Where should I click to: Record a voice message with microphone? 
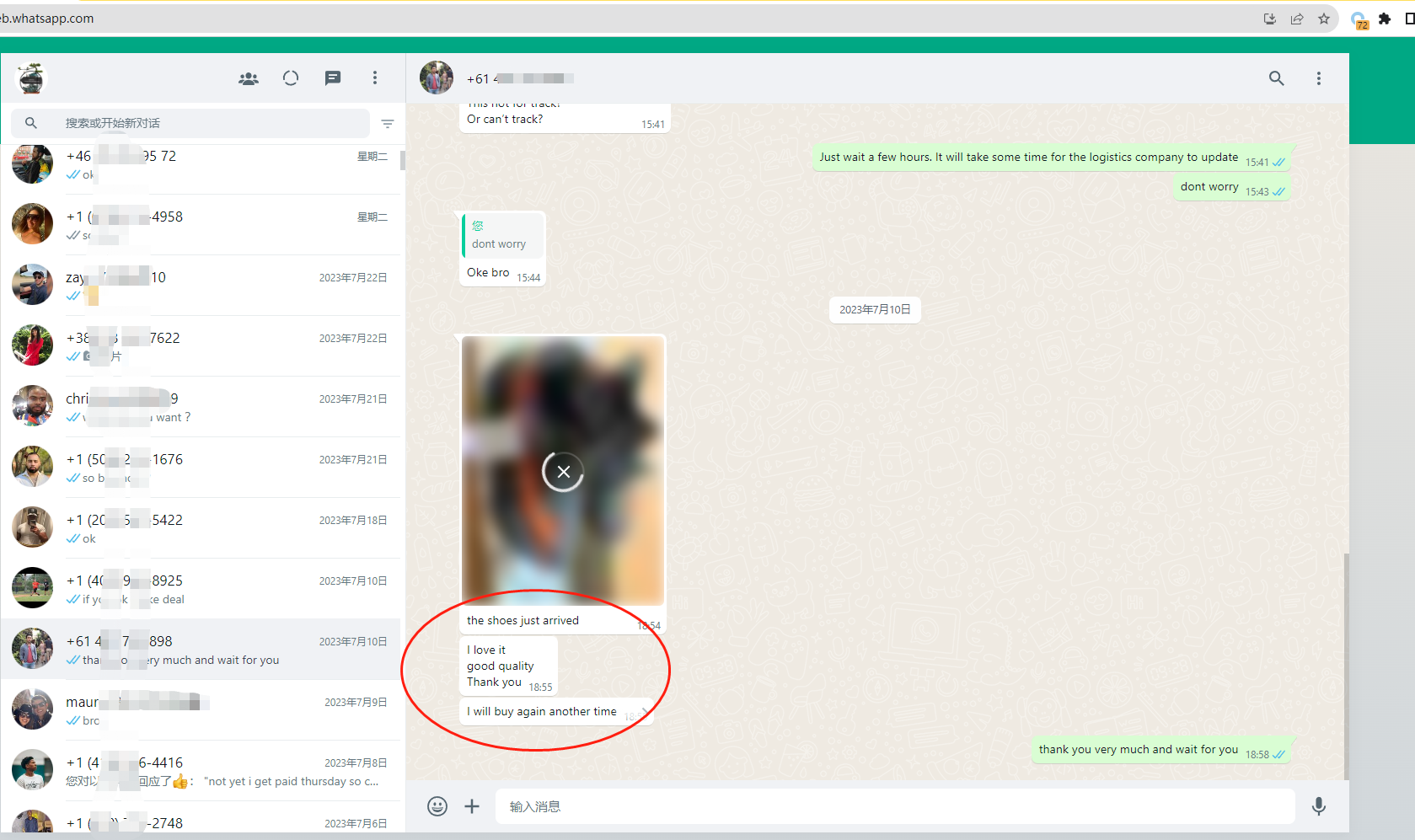[1318, 806]
